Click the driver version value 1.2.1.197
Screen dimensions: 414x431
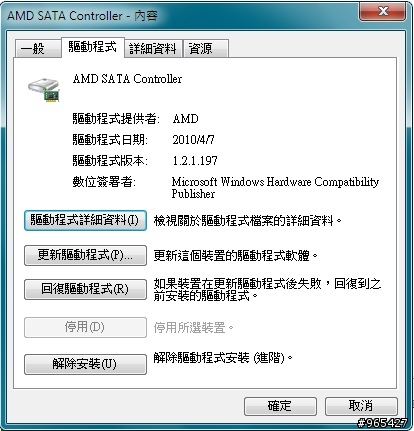pyautogui.click(x=195, y=161)
